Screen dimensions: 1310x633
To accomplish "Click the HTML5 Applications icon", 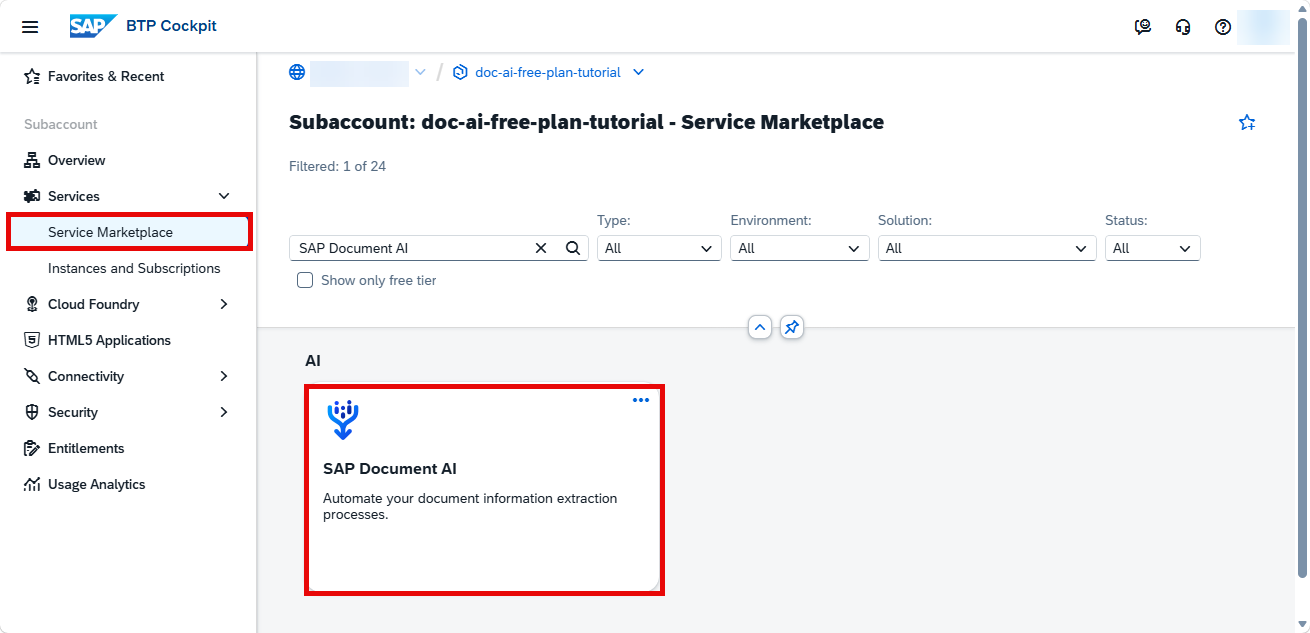I will (x=32, y=340).
